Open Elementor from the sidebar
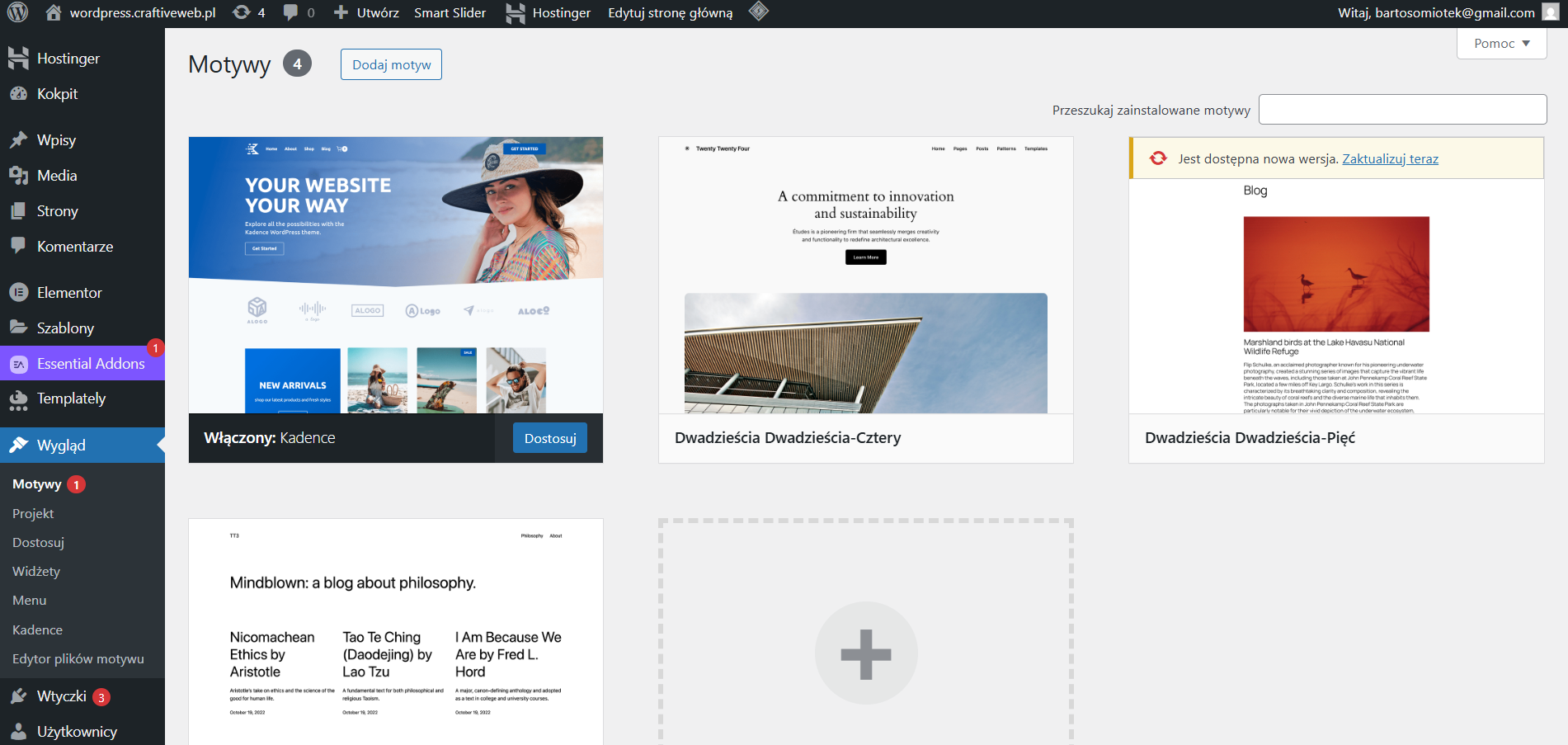 pos(69,293)
